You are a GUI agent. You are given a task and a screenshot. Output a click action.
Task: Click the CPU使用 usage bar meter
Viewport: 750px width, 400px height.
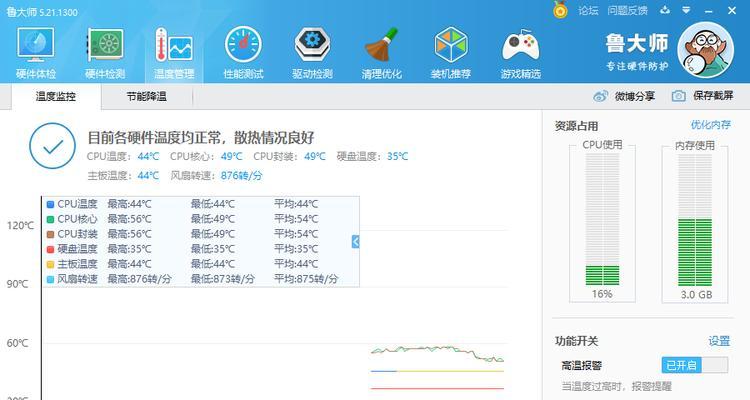(x=602, y=219)
